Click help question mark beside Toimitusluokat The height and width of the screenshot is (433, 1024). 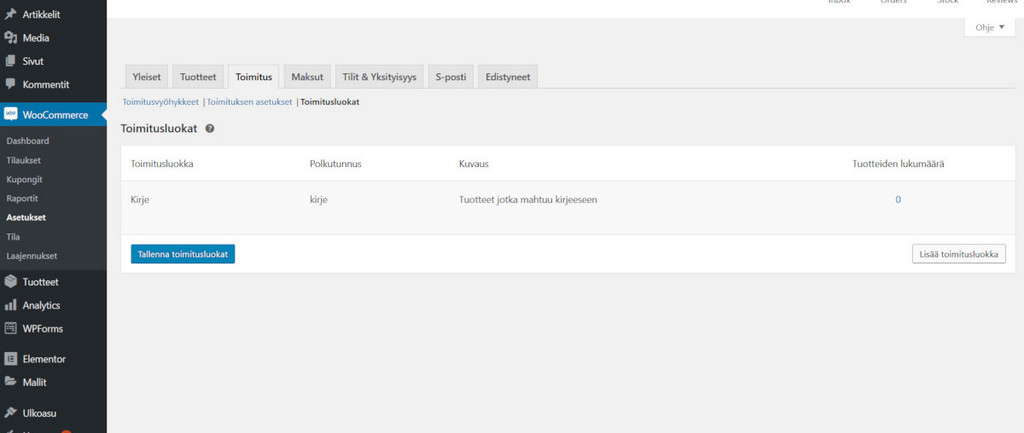[210, 129]
